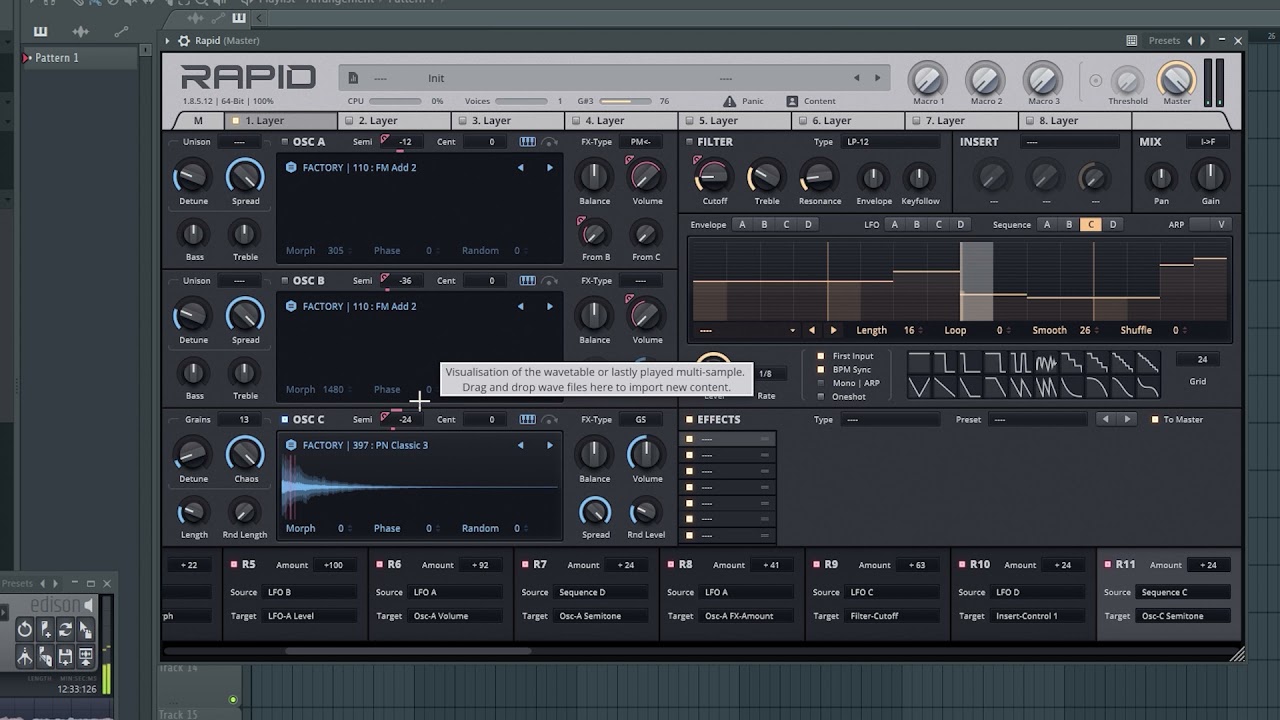Select Envelope slot B
The height and width of the screenshot is (720, 1280).
pos(764,225)
